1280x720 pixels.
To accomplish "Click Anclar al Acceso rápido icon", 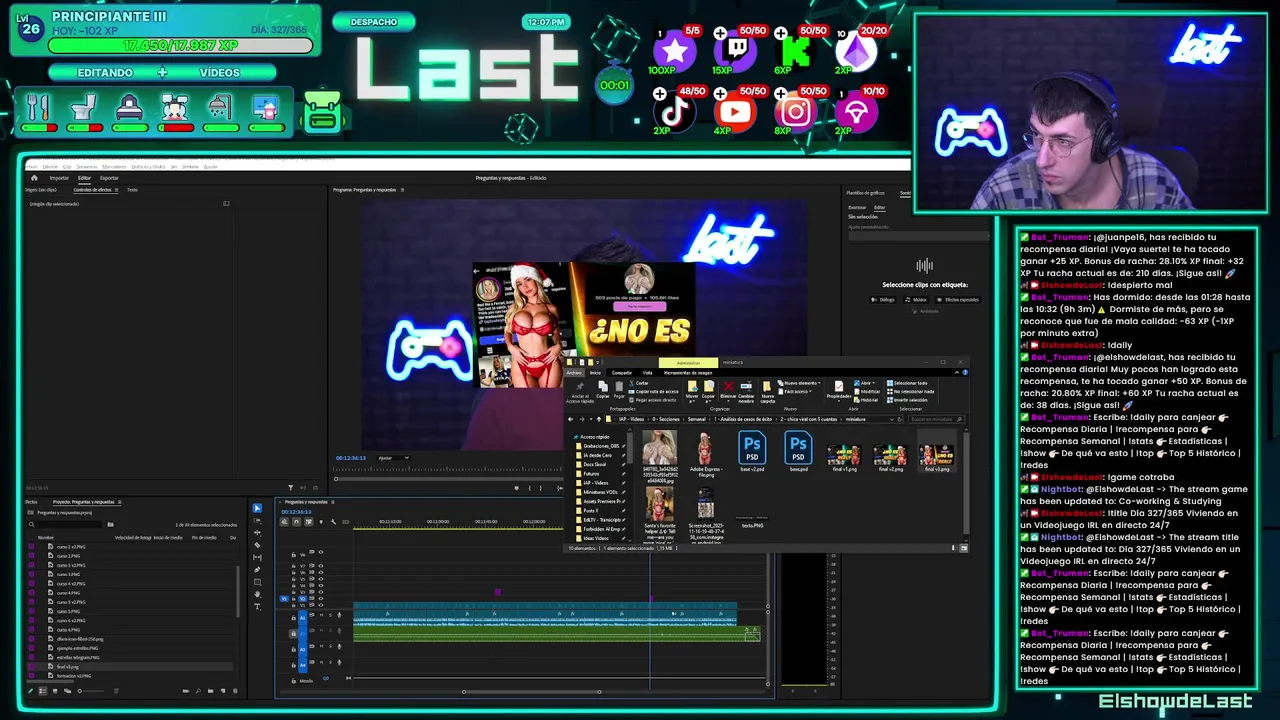I will pyautogui.click(x=580, y=390).
